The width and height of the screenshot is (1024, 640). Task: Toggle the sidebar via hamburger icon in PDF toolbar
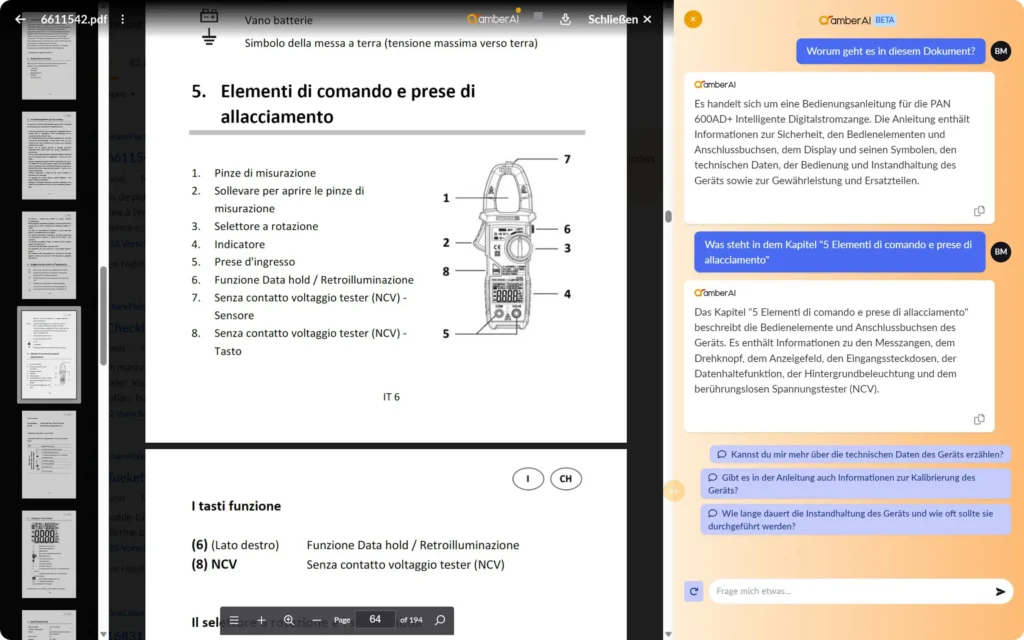[x=234, y=620]
